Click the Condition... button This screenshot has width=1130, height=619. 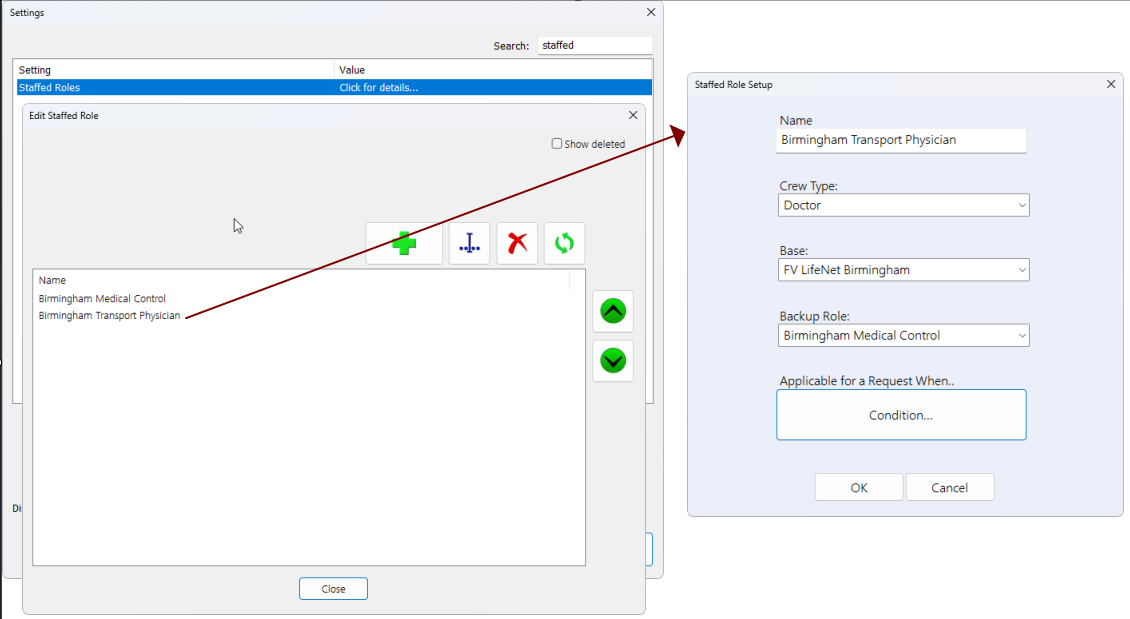pyautogui.click(x=901, y=415)
